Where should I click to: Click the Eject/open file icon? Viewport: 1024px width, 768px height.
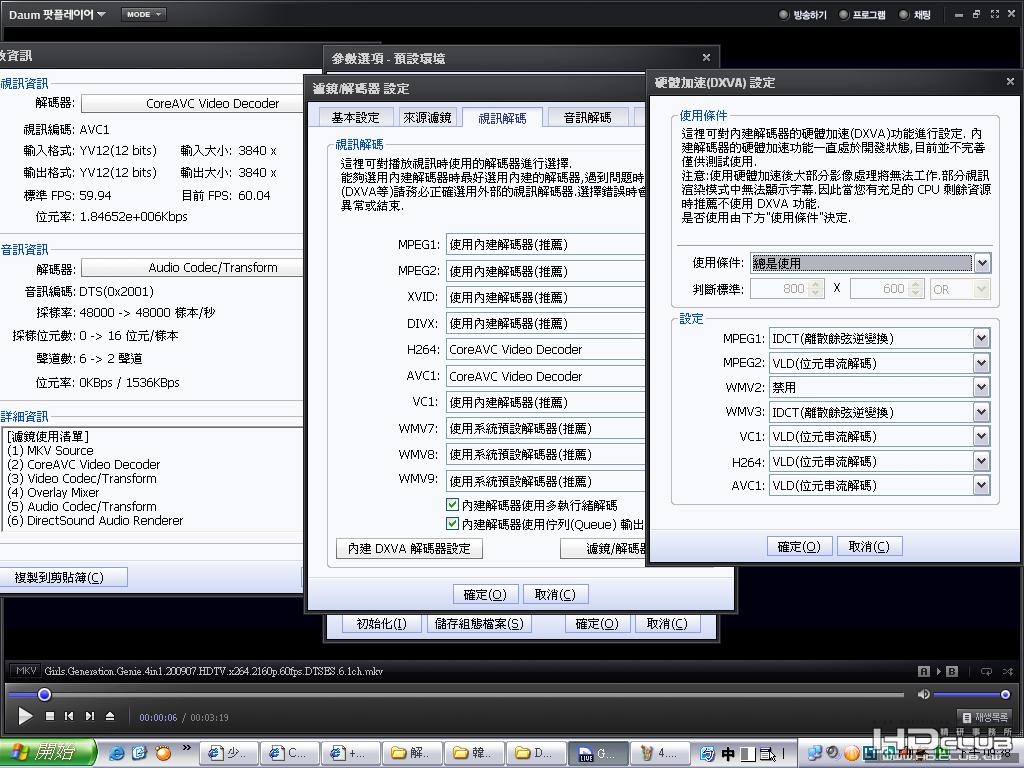coord(110,716)
